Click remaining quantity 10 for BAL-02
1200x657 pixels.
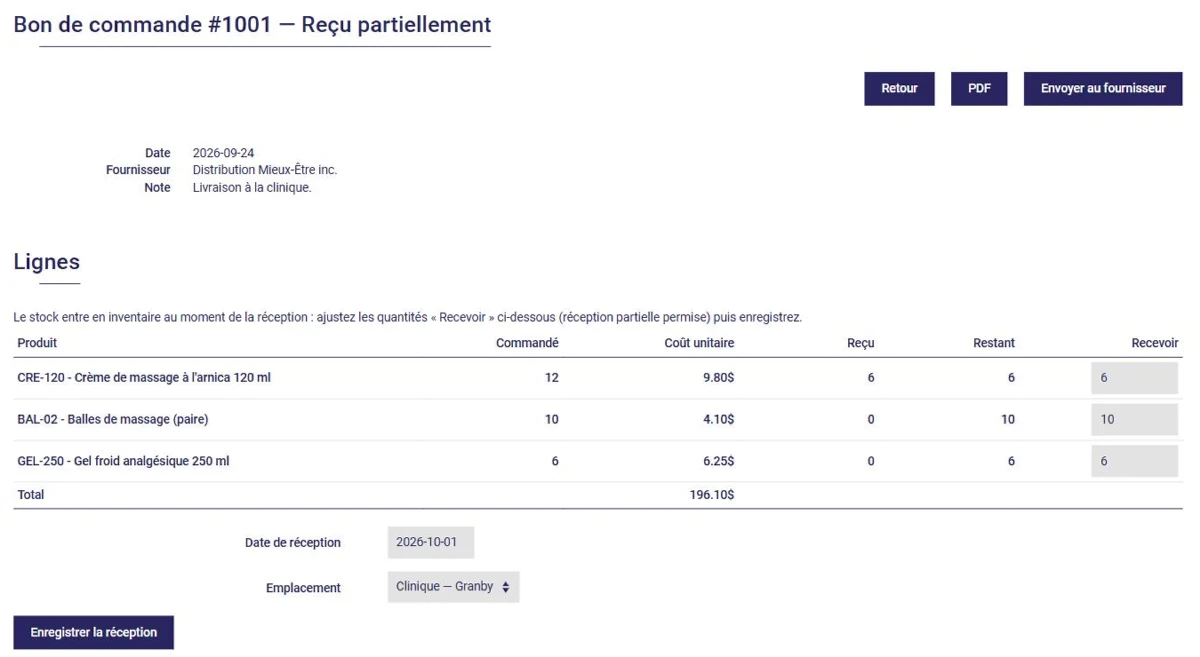coord(1007,420)
